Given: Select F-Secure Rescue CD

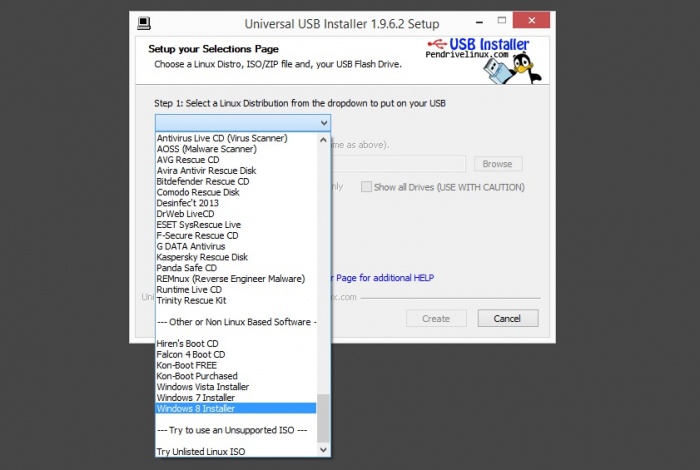Looking at the screenshot, I should click(236, 236).
